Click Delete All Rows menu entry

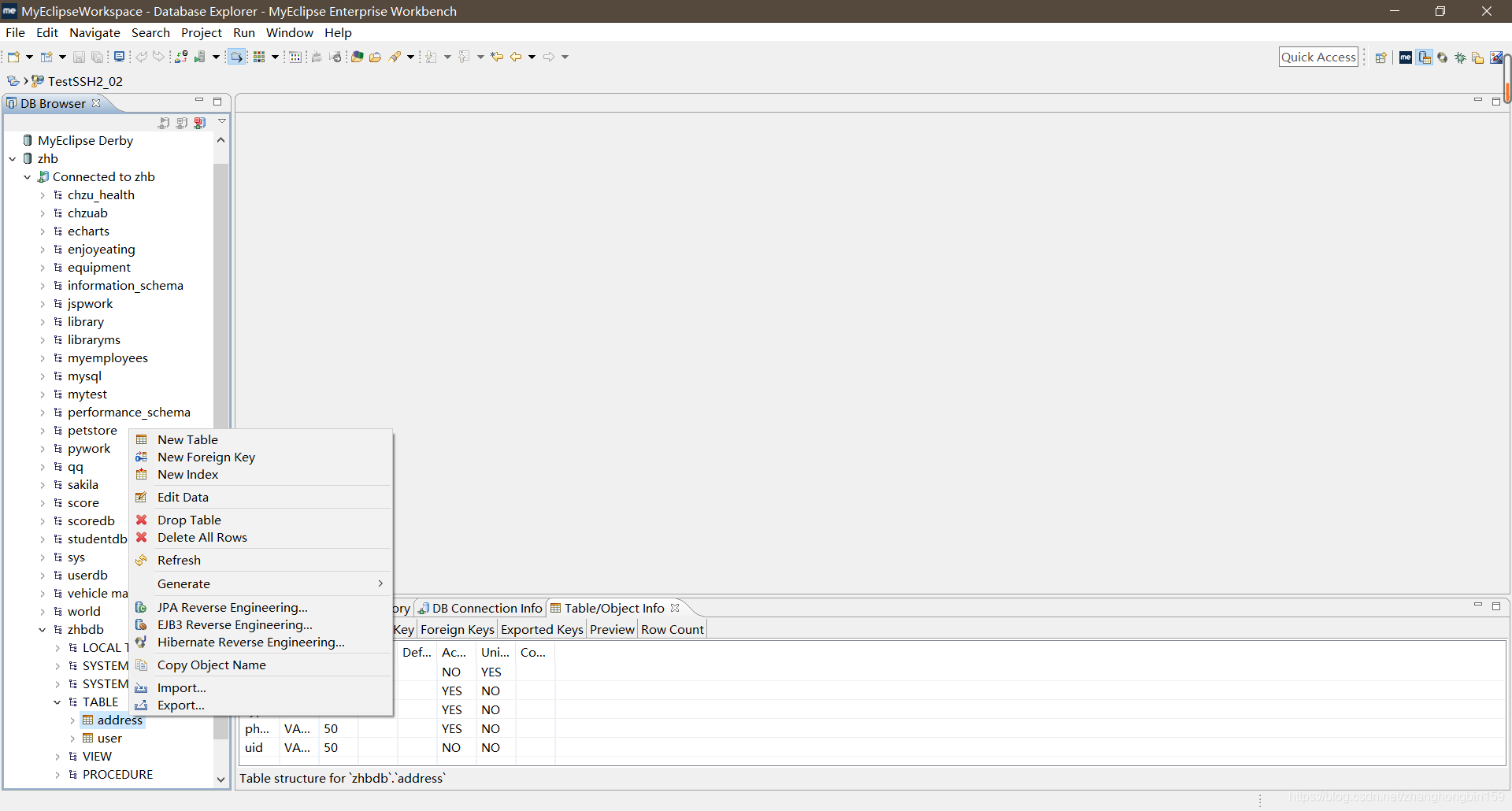(261, 537)
